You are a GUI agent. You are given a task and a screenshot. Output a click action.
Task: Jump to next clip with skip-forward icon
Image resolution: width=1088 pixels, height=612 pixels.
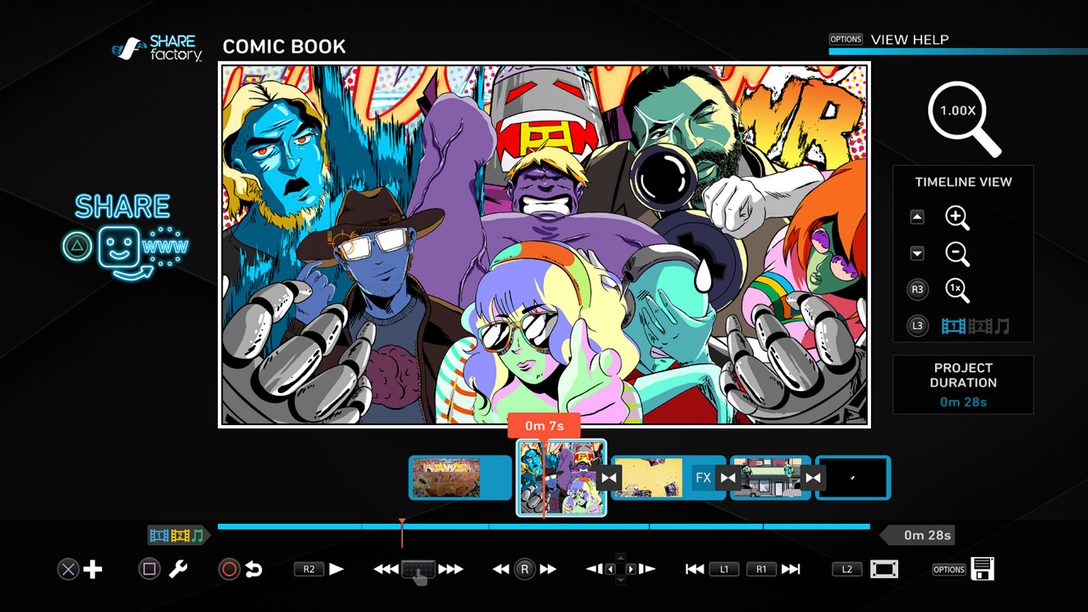(x=790, y=570)
